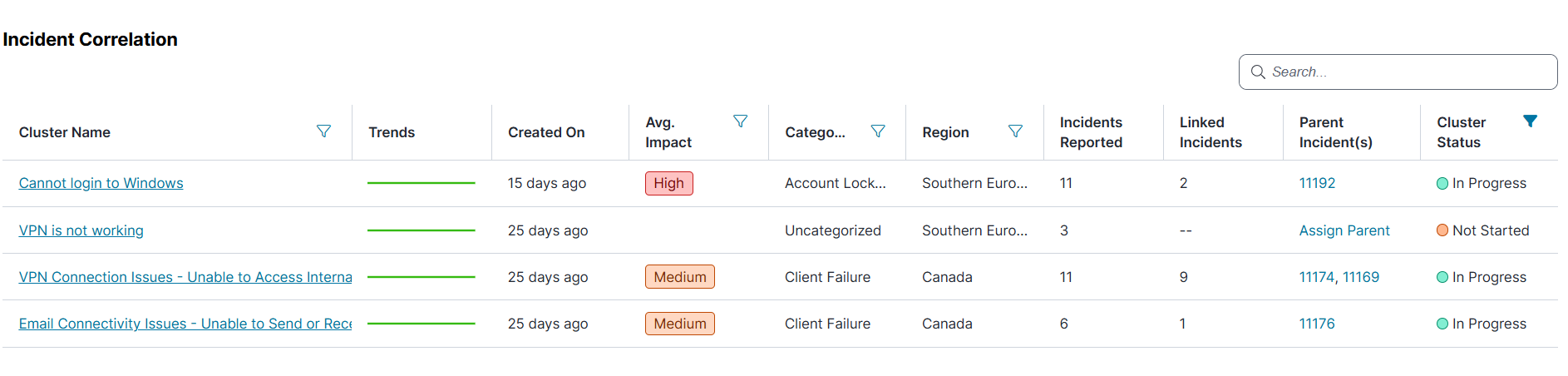The width and height of the screenshot is (1568, 376).
Task: Click the trend line for VPN is not working
Action: 421,230
